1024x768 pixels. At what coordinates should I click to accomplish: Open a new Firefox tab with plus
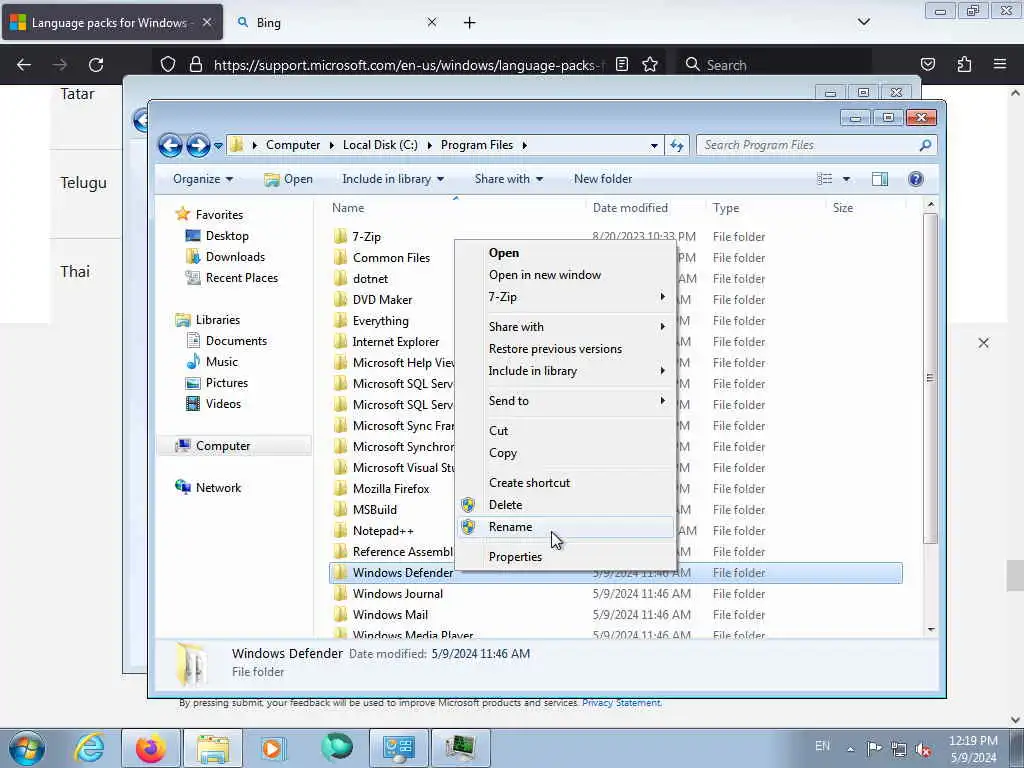(x=470, y=23)
